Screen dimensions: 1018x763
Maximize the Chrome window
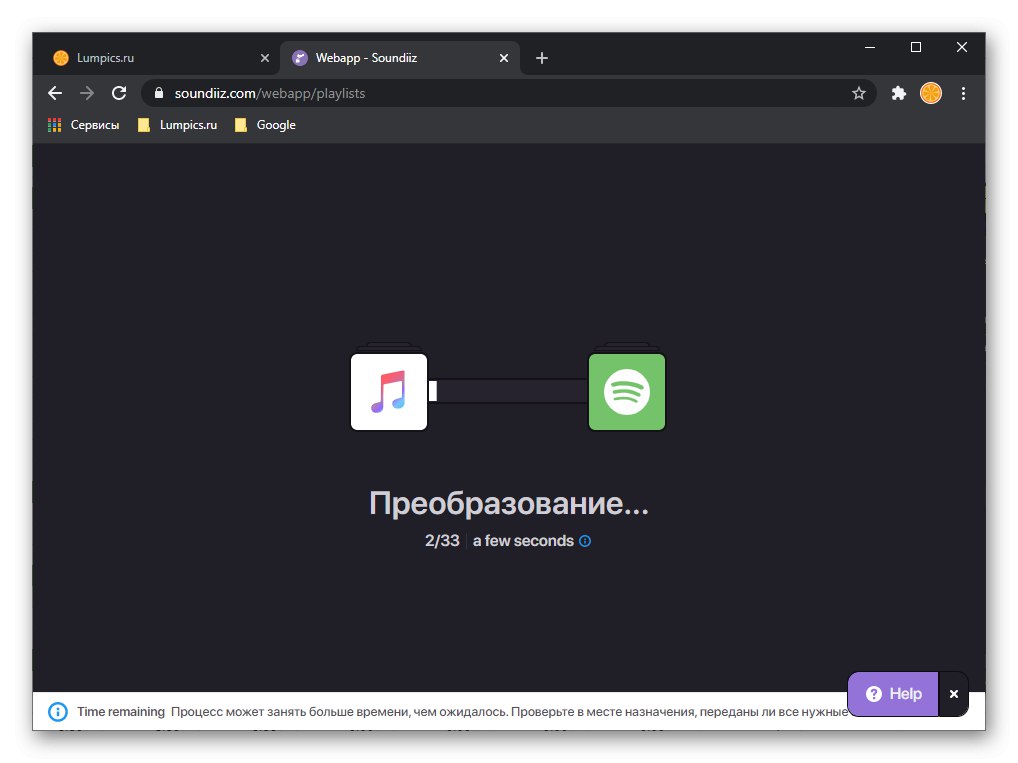coord(916,47)
